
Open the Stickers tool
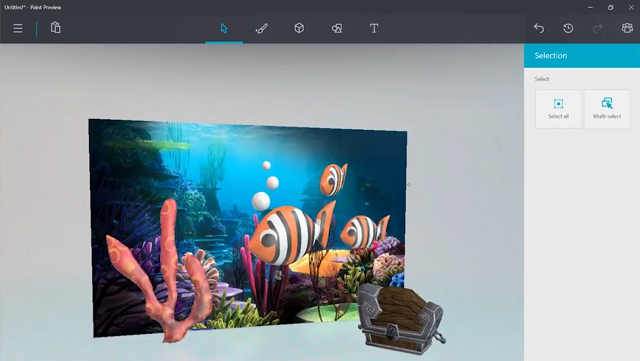click(337, 28)
